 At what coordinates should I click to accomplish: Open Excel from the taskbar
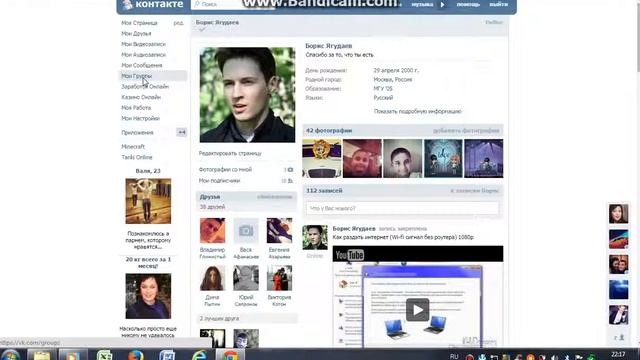[104, 355]
